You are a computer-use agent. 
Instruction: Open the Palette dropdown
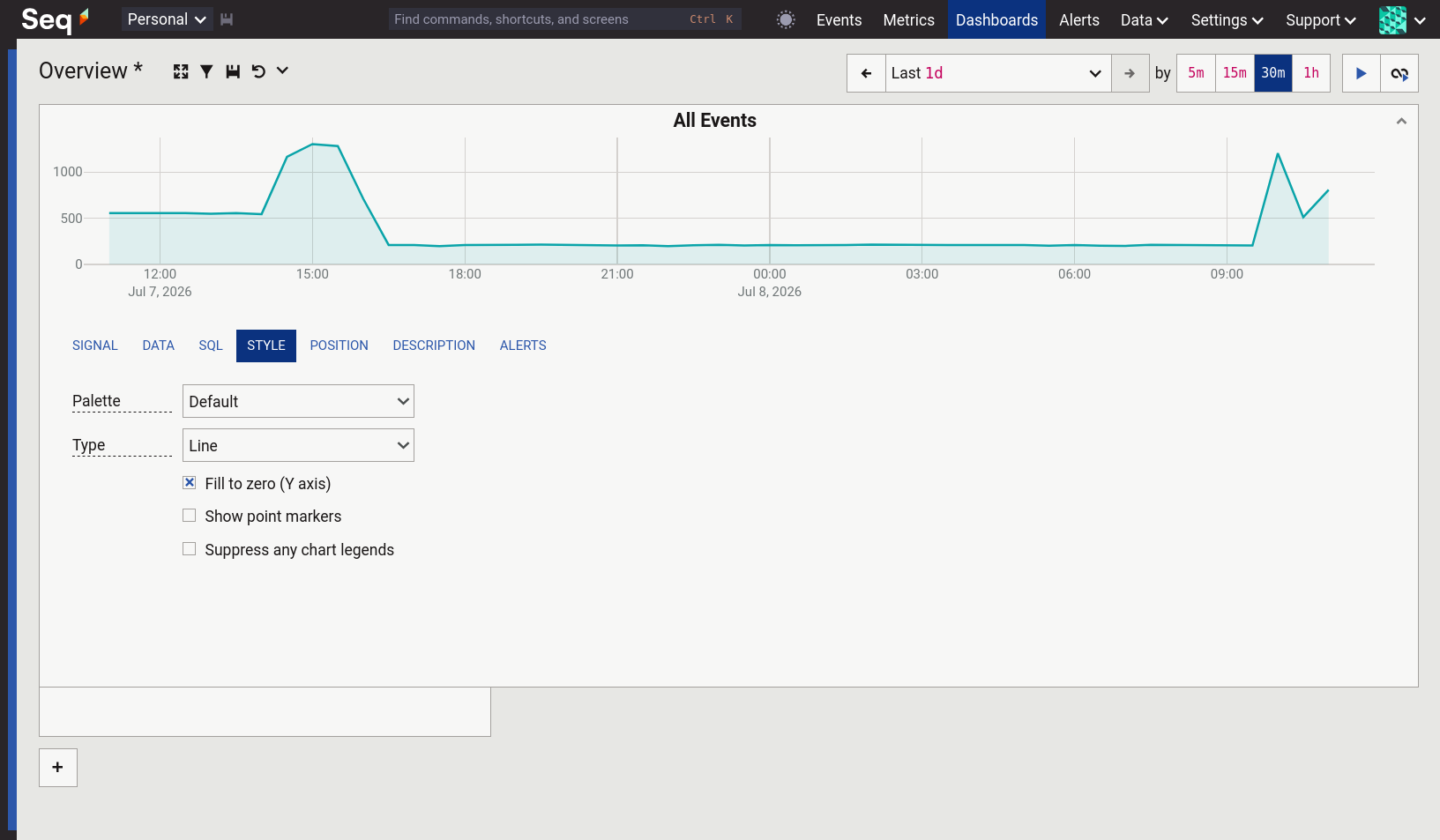(x=298, y=401)
